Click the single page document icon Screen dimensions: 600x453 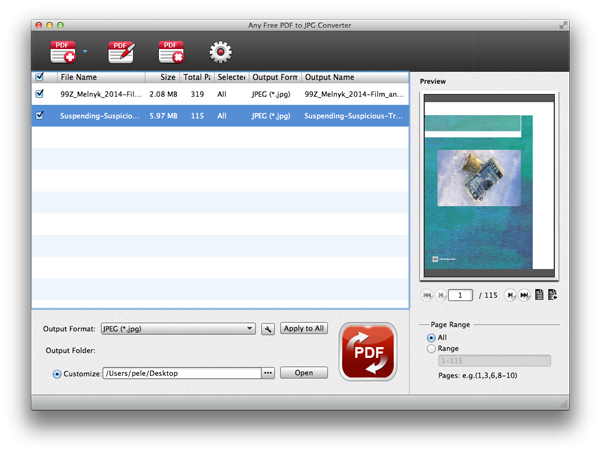(x=539, y=295)
